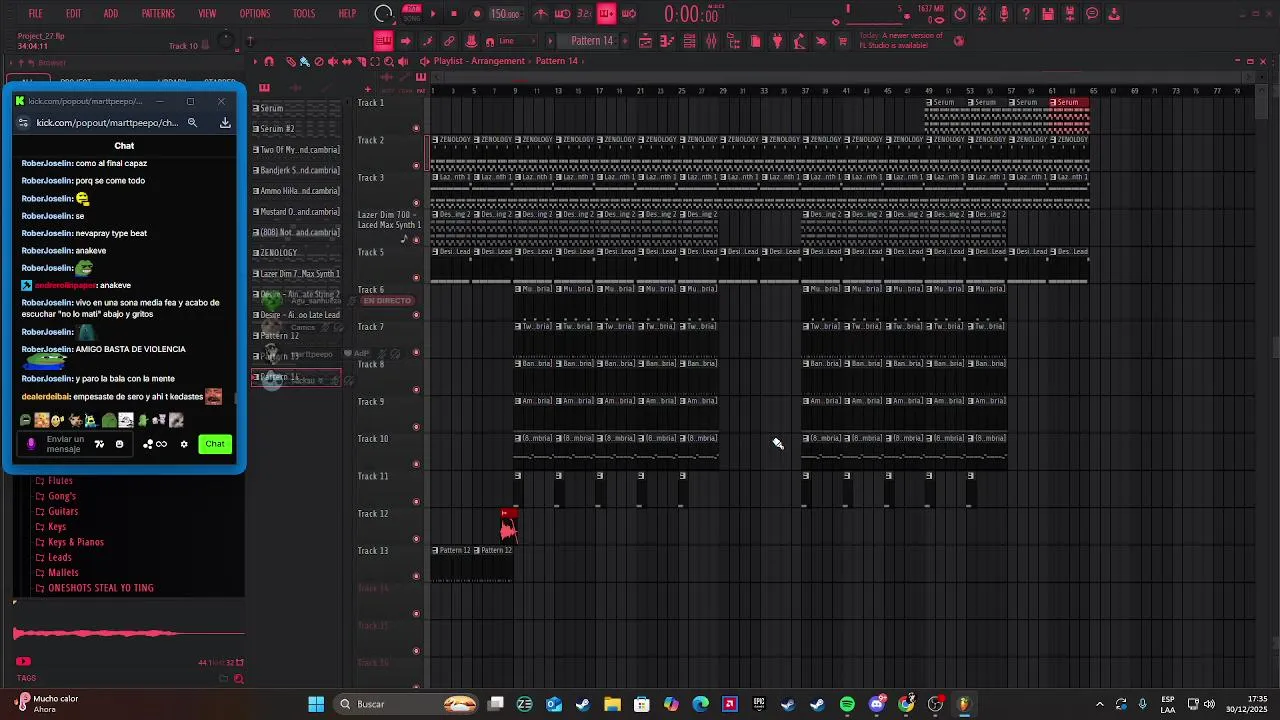Click the green Chat send button
The image size is (1280, 720).
[x=215, y=444]
